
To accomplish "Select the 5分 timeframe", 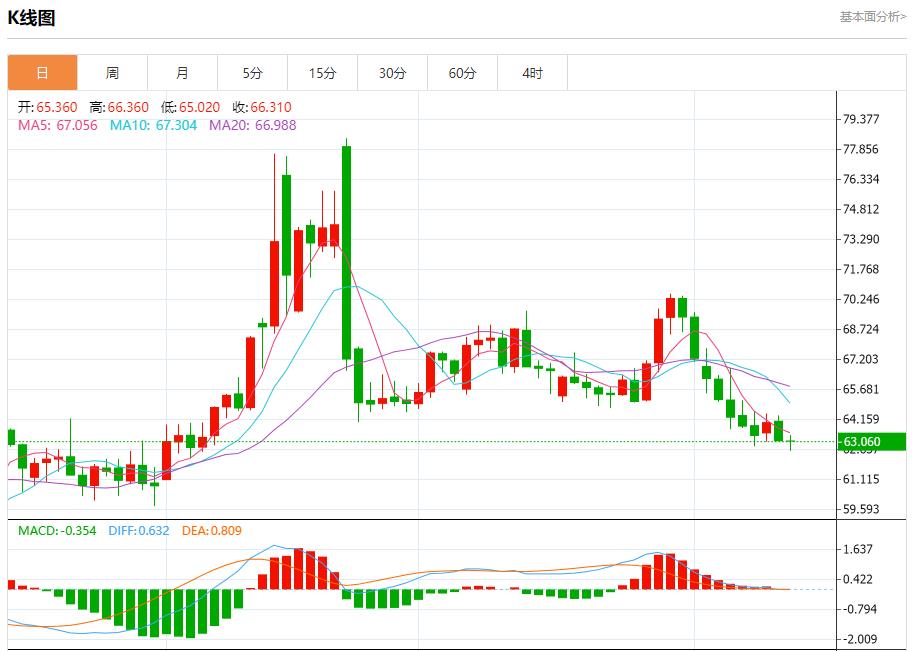I will pos(252,72).
